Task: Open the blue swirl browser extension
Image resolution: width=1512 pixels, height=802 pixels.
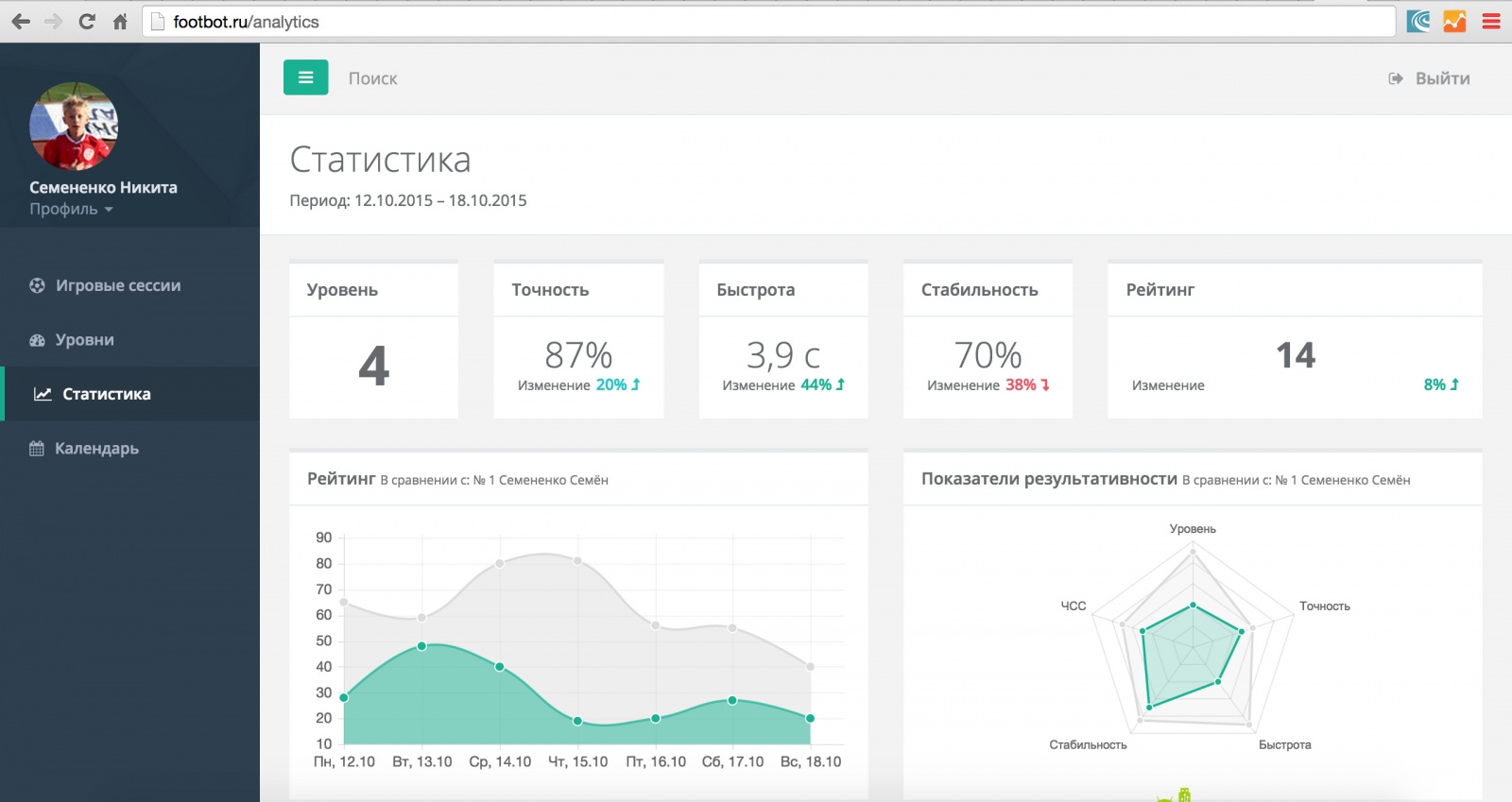Action: 1418,21
